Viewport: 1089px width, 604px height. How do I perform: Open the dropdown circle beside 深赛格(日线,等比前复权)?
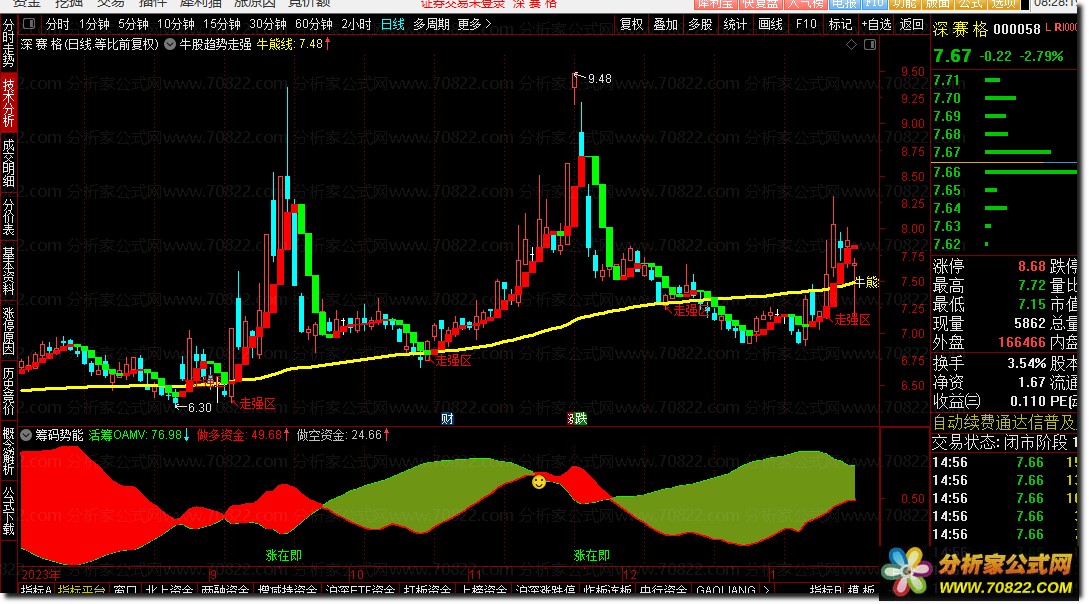tap(170, 44)
